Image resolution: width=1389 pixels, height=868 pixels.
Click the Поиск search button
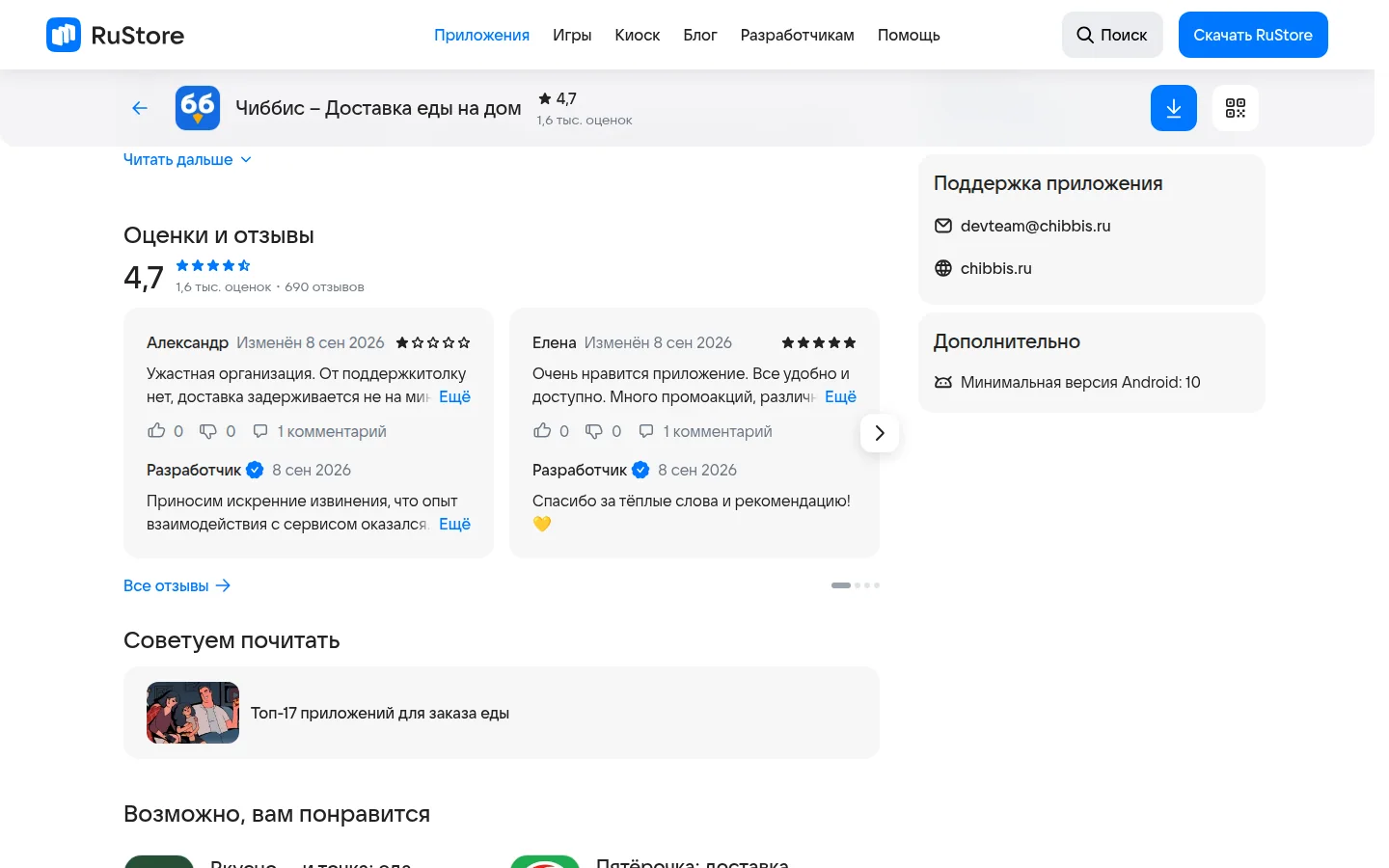(x=1112, y=35)
